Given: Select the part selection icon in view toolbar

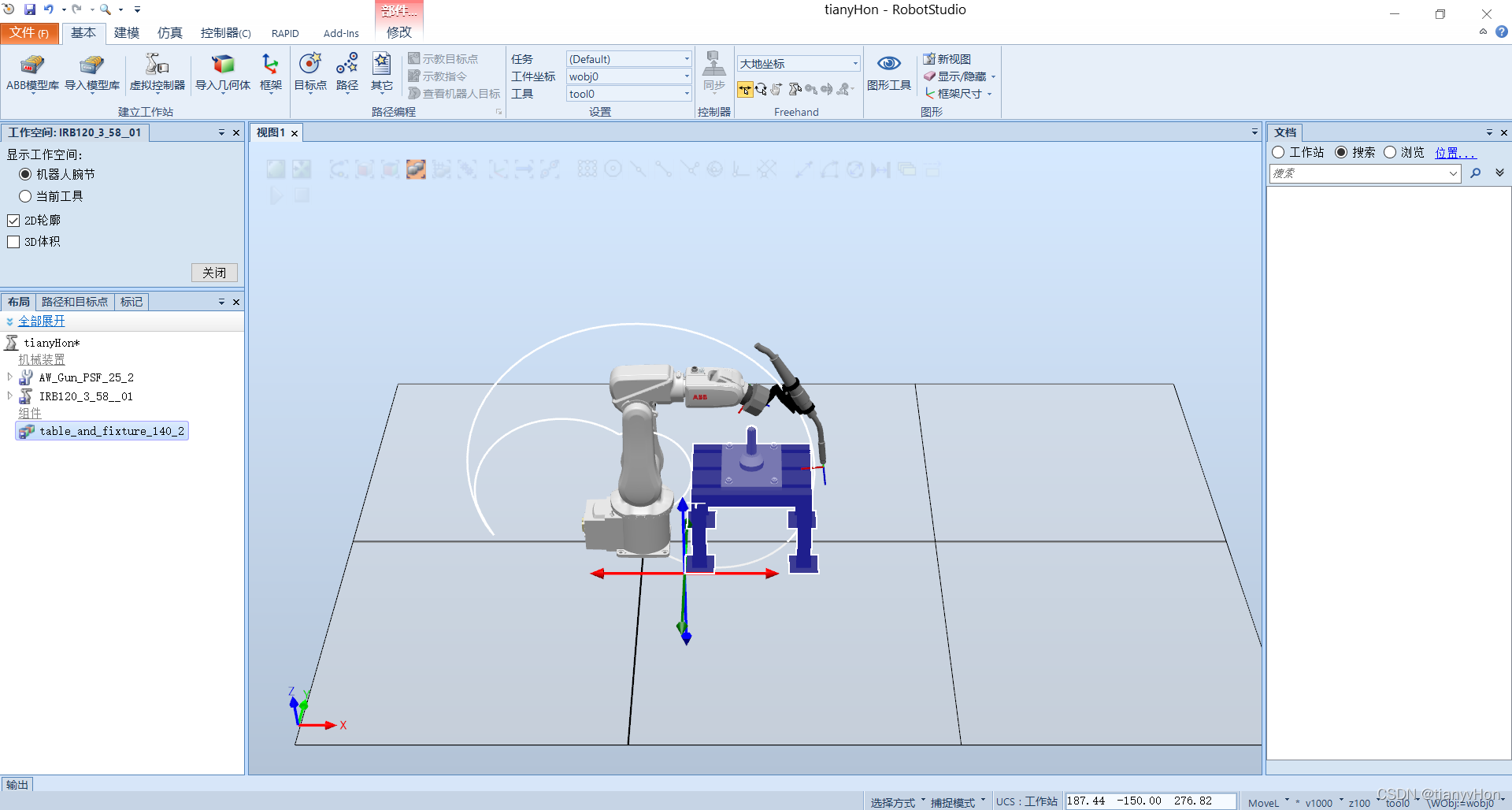Looking at the screenshot, I should [x=416, y=169].
